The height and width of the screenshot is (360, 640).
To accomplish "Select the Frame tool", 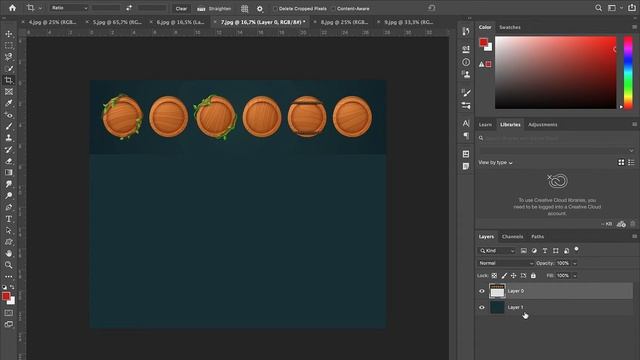I will click(9, 91).
